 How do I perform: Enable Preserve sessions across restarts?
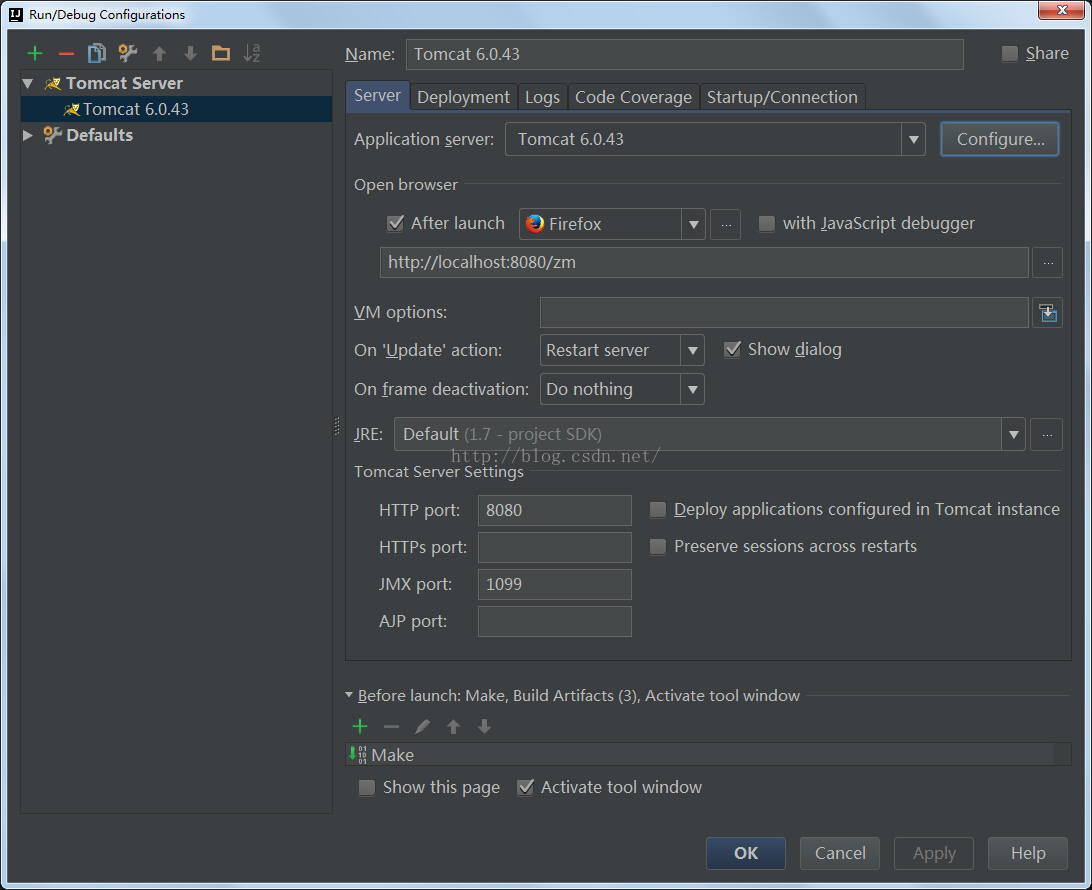click(x=657, y=547)
